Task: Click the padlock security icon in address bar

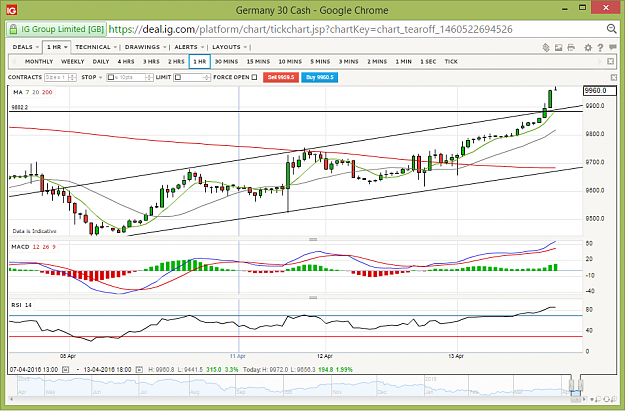Action: tap(14, 30)
